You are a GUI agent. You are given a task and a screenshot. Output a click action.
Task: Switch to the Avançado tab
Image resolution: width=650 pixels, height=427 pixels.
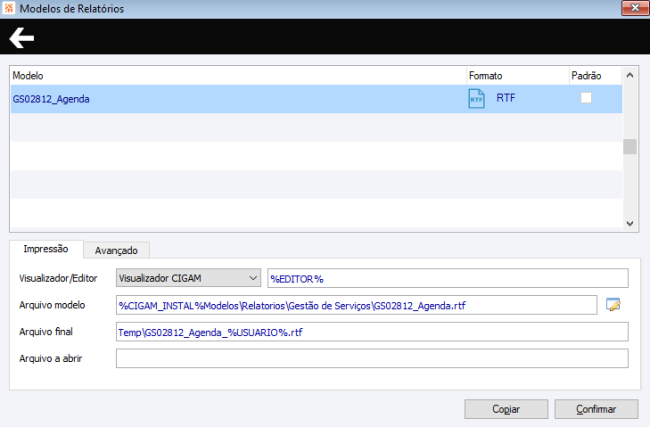pyautogui.click(x=116, y=250)
